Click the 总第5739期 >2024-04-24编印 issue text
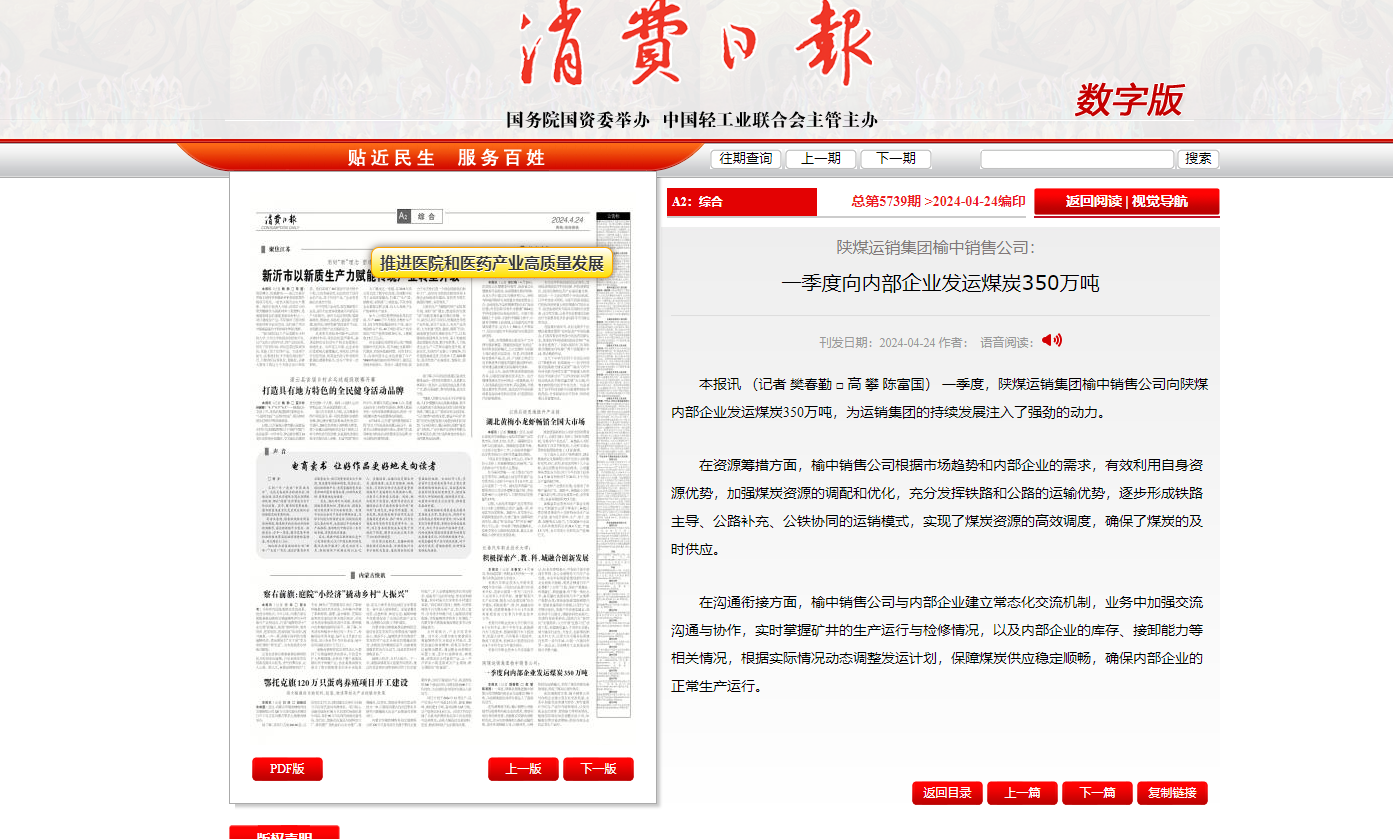Screen dimensions: 1393x839 click(938, 201)
